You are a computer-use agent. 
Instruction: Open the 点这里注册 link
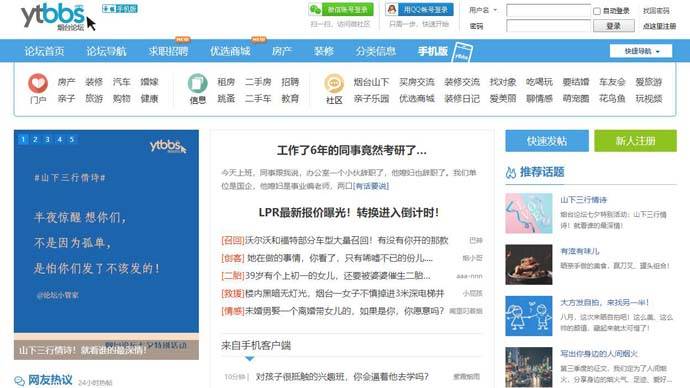pos(659,26)
